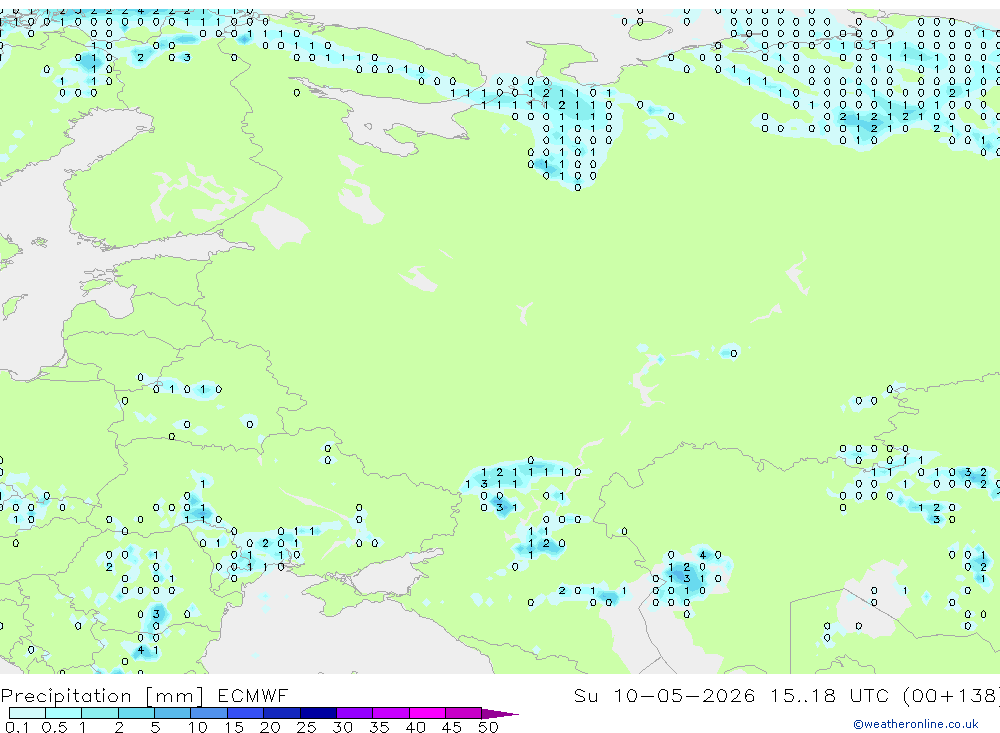Click the legend label '0.5'

click(x=54, y=727)
